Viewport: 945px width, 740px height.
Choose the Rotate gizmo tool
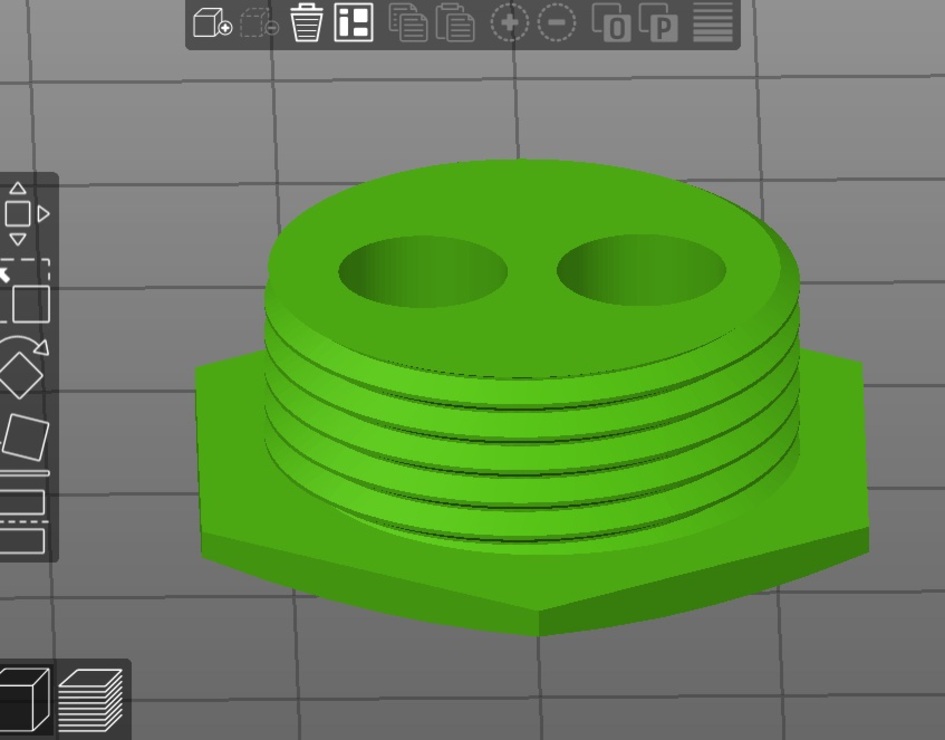pyautogui.click(x=22, y=368)
